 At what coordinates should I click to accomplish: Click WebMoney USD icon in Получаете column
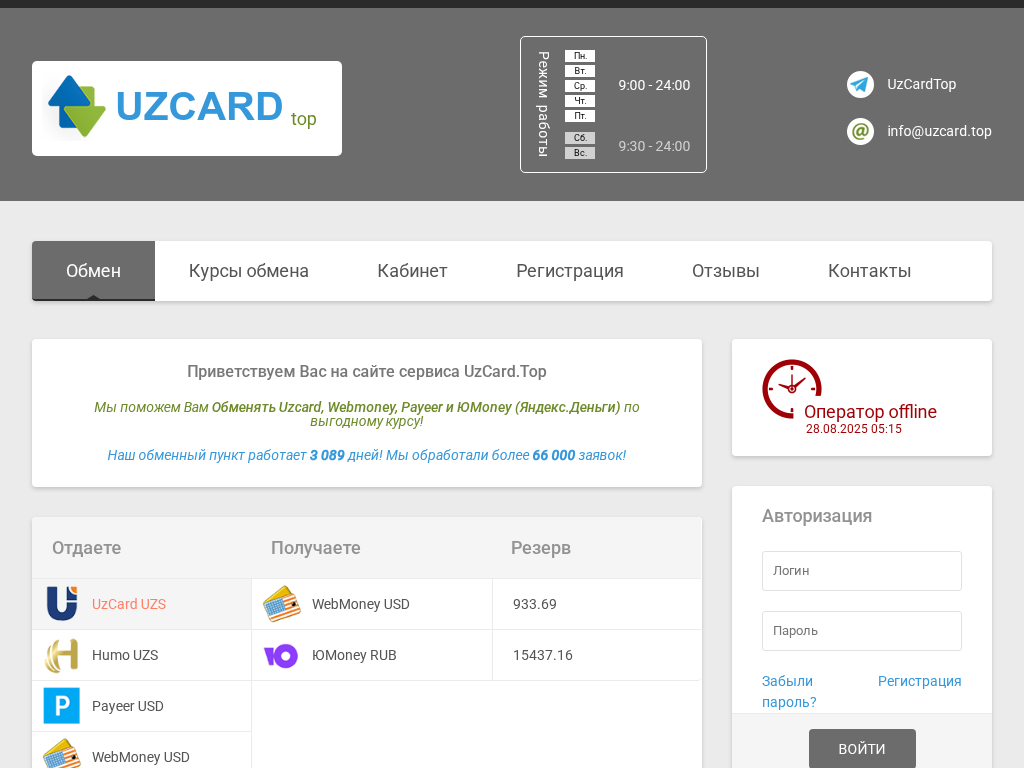281,603
